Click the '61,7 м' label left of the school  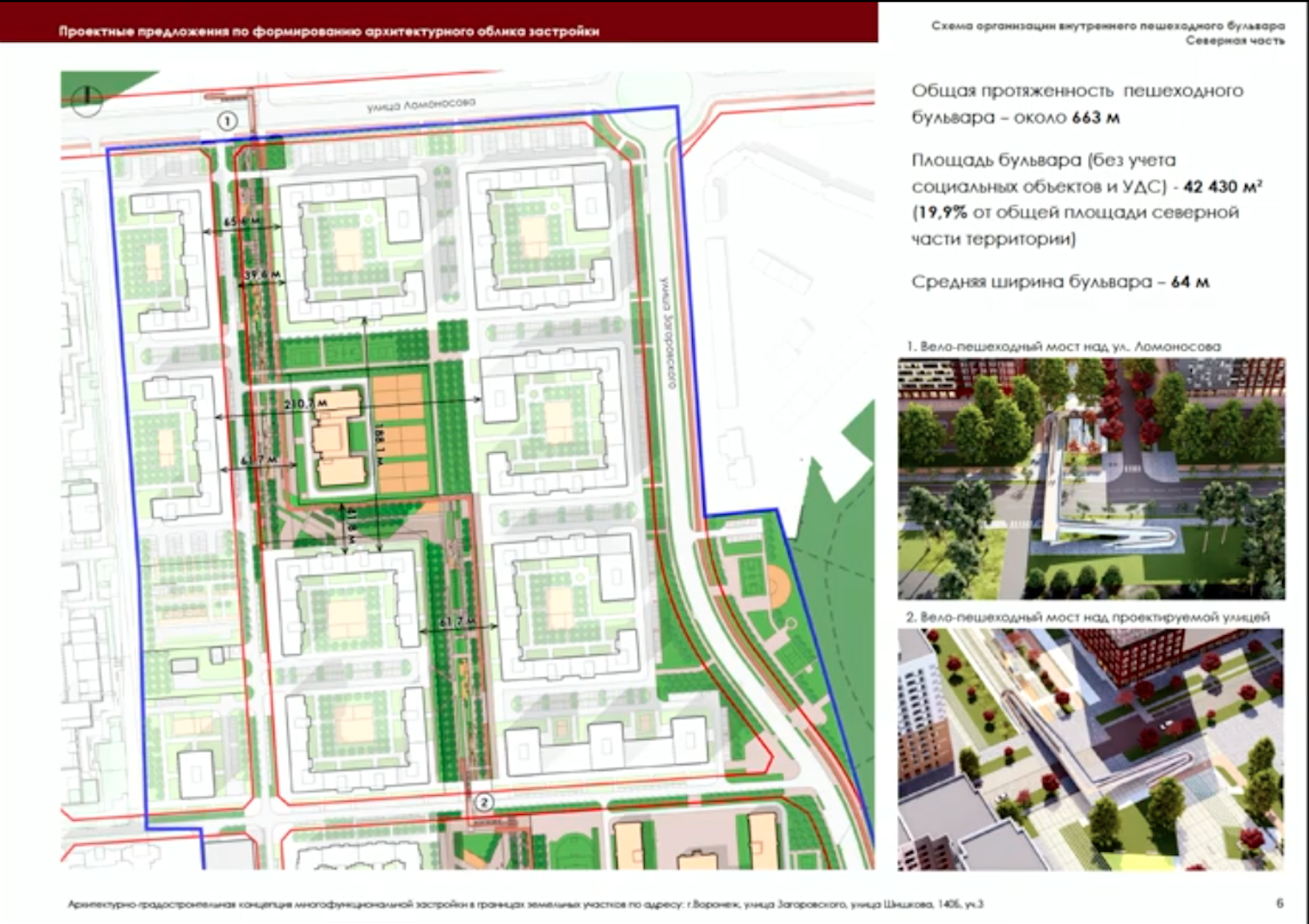259,459
